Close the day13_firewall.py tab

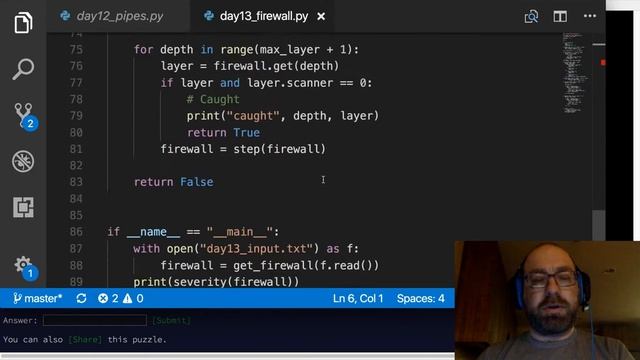pyautogui.click(x=321, y=16)
